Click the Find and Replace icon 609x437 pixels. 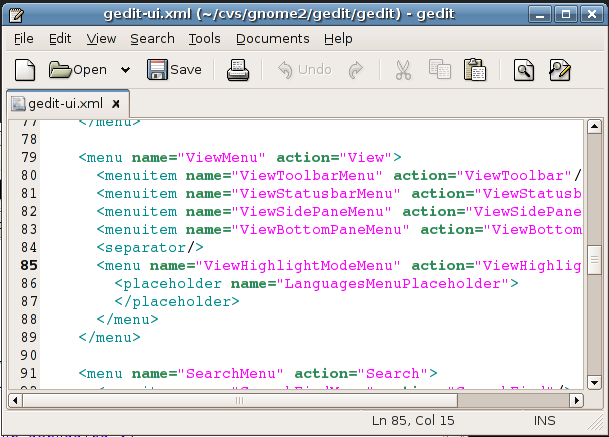pos(560,70)
